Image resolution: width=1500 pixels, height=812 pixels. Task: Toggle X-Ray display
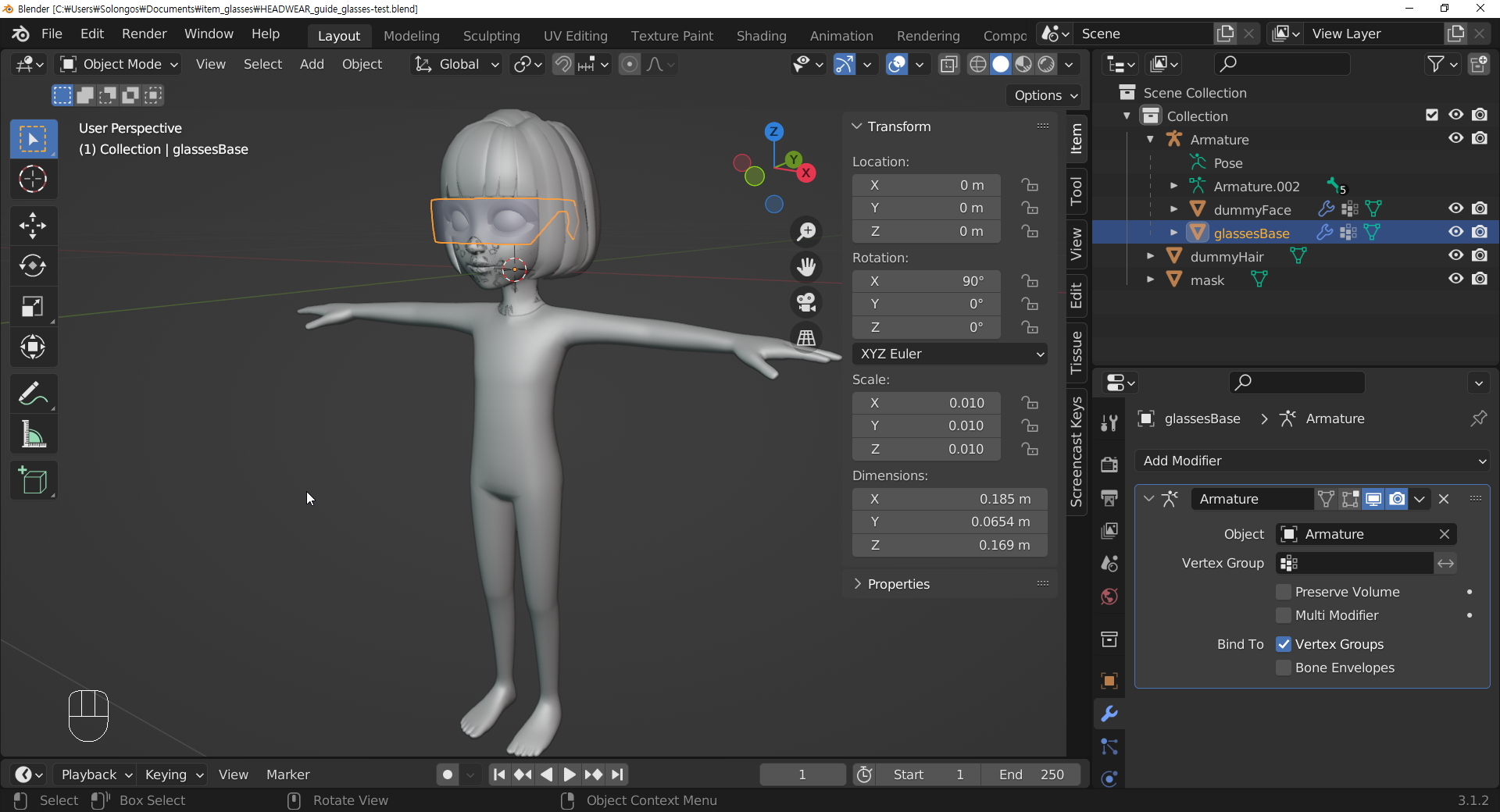pyautogui.click(x=949, y=64)
